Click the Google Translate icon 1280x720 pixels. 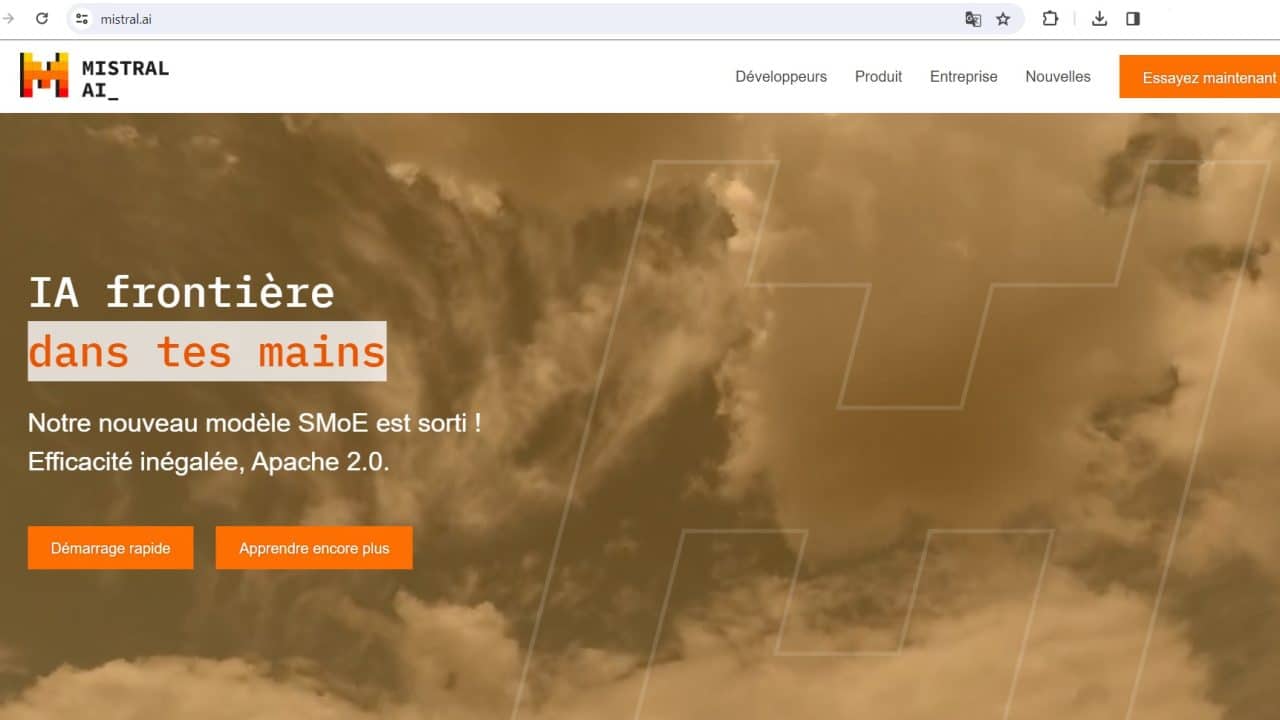pyautogui.click(x=972, y=19)
